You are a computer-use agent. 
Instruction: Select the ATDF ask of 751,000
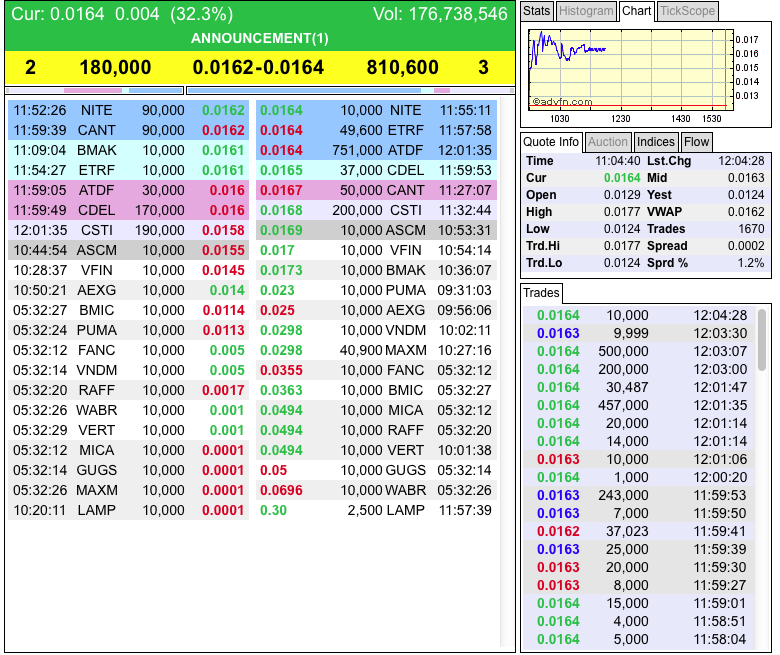tap(377, 150)
